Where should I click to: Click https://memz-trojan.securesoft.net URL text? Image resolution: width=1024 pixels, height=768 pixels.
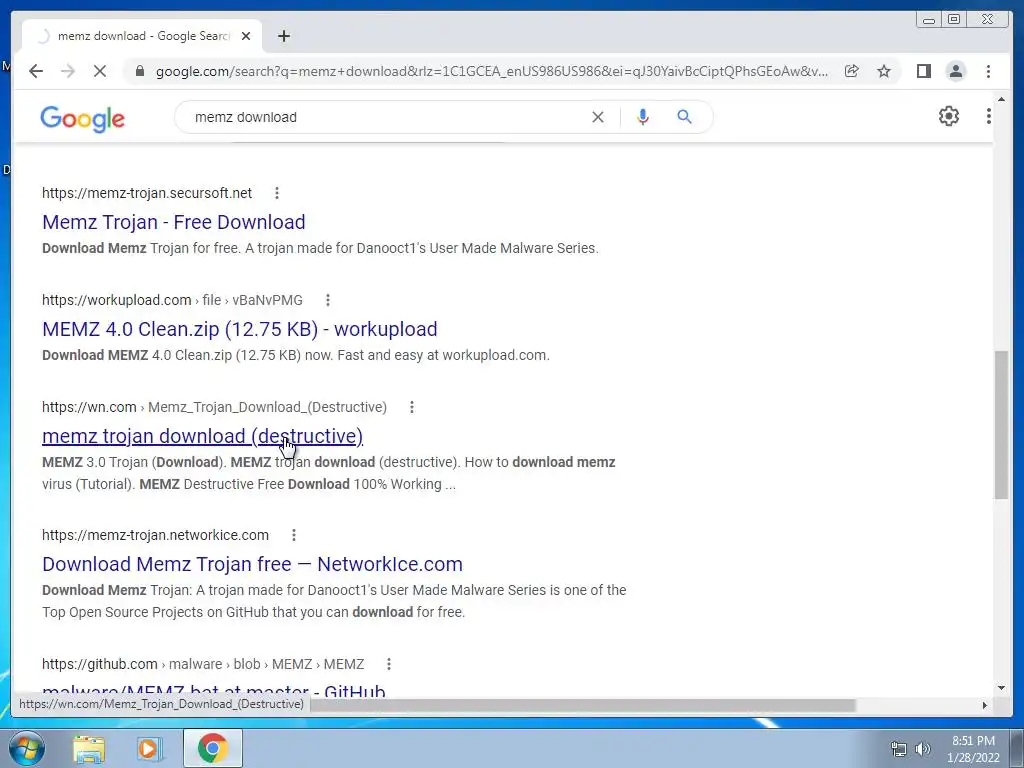pos(147,193)
